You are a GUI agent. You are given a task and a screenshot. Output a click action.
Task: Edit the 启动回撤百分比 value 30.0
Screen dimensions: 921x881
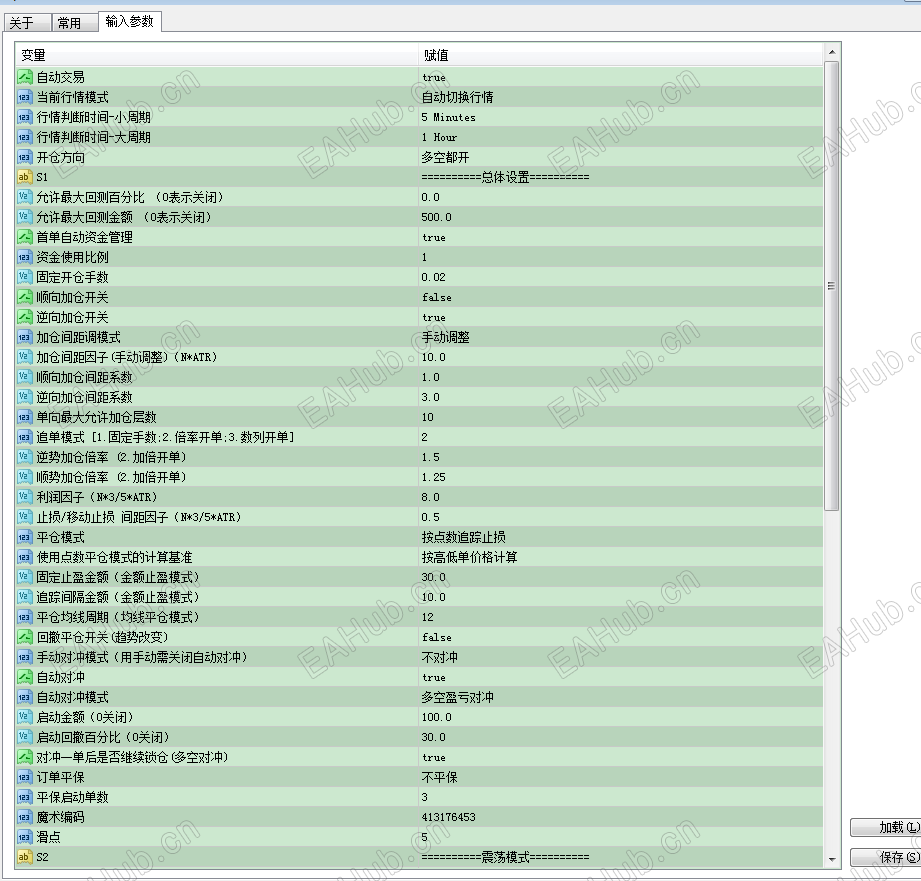[x=433, y=737]
